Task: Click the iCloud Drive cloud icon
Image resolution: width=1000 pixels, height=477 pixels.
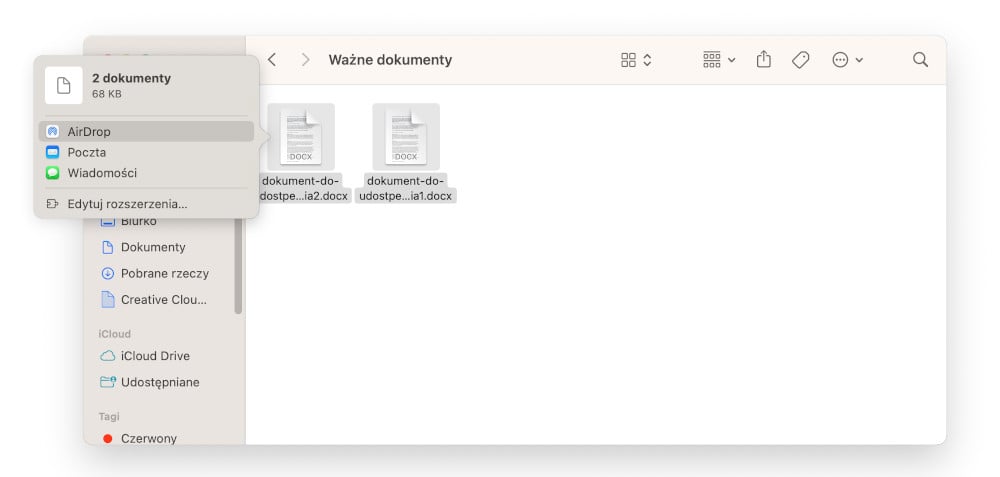Action: 108,356
